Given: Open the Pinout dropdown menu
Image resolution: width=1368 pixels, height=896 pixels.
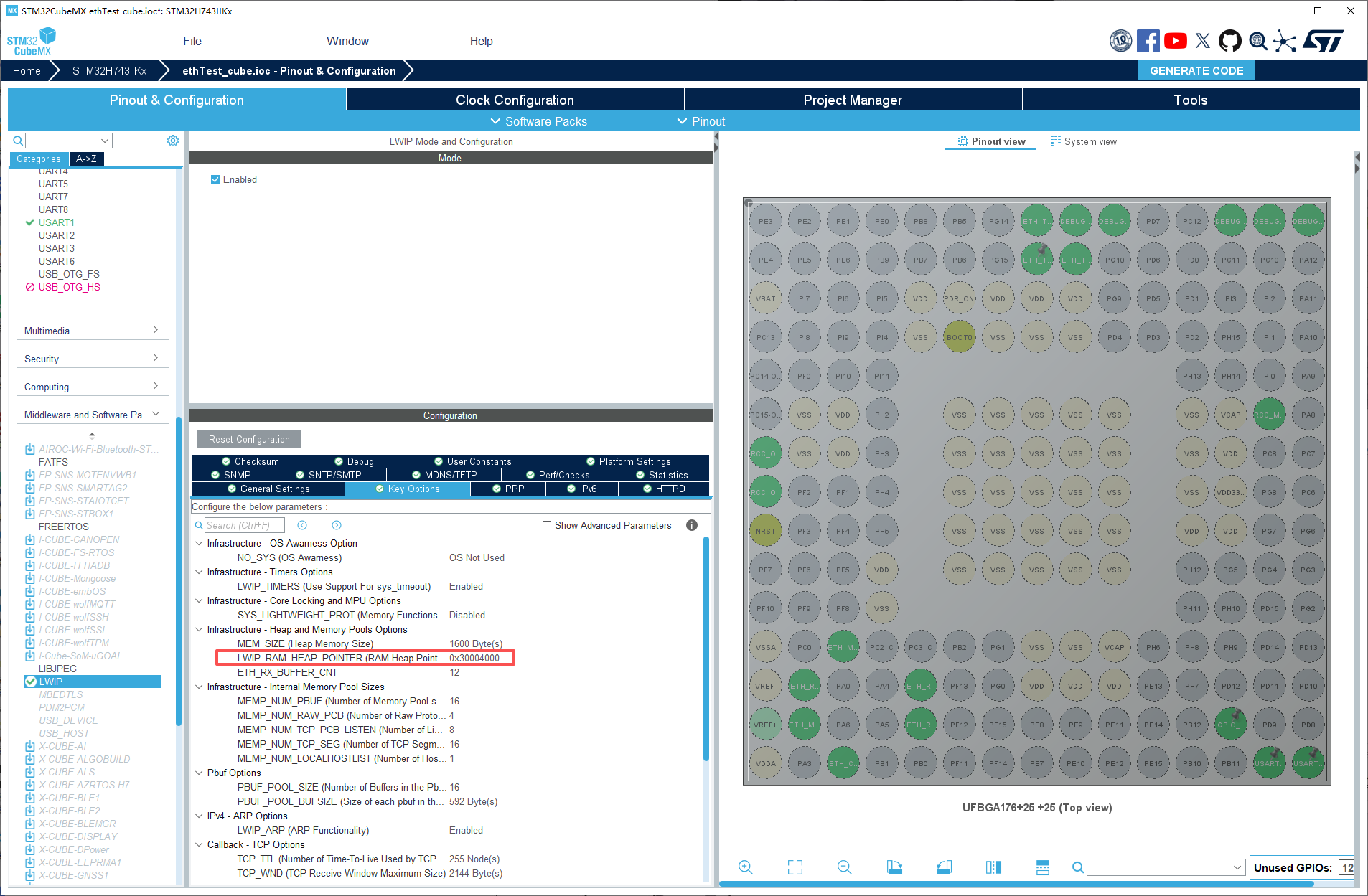Looking at the screenshot, I should 701,121.
